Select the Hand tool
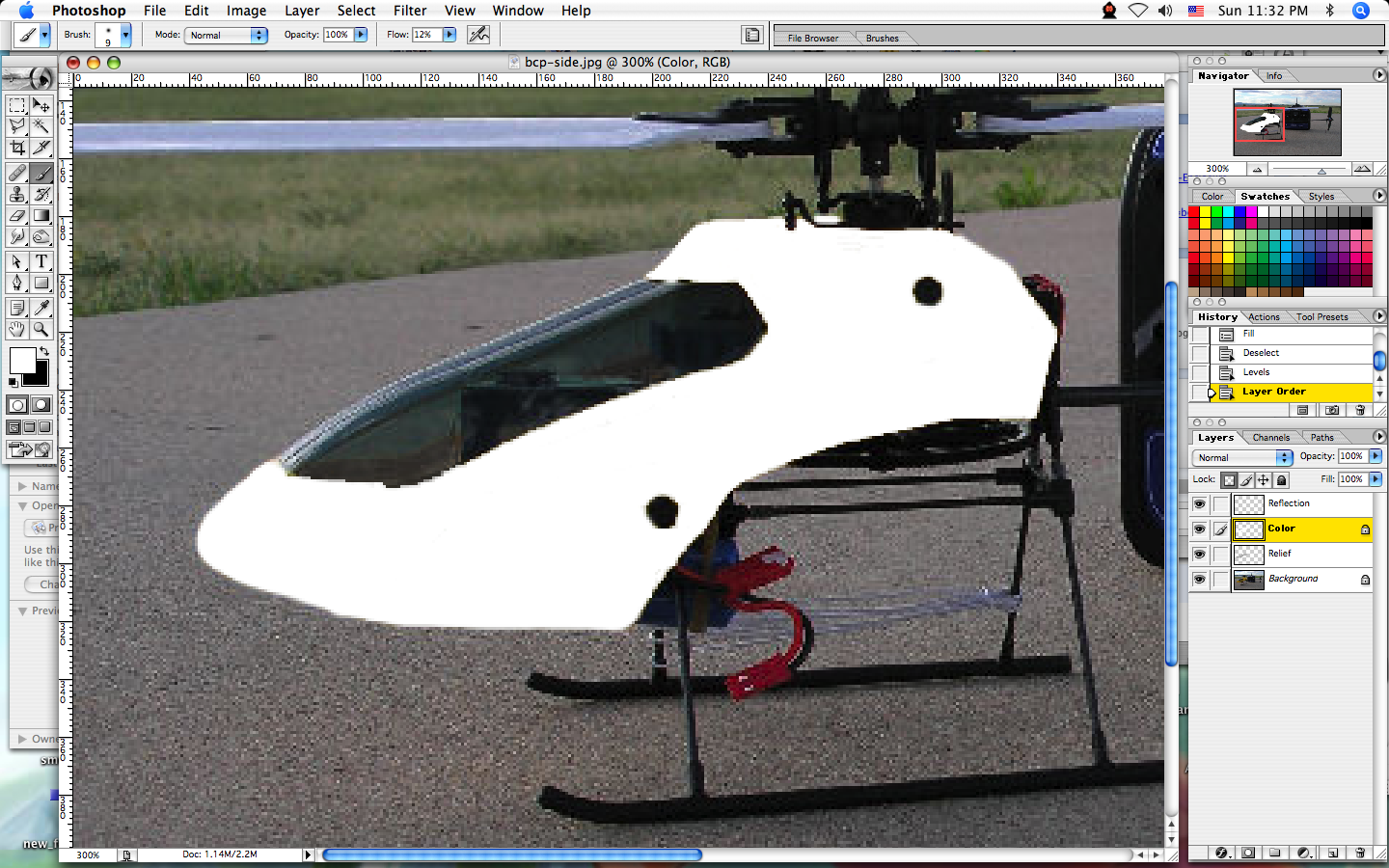 (x=17, y=330)
